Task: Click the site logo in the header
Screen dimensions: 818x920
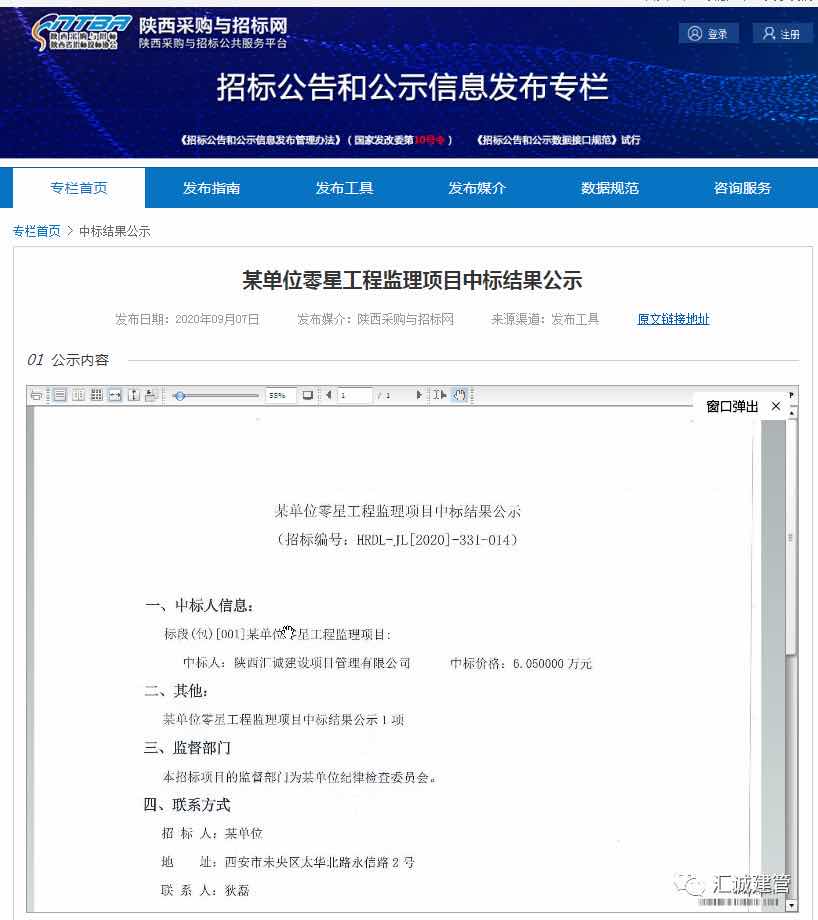Action: 82,32
